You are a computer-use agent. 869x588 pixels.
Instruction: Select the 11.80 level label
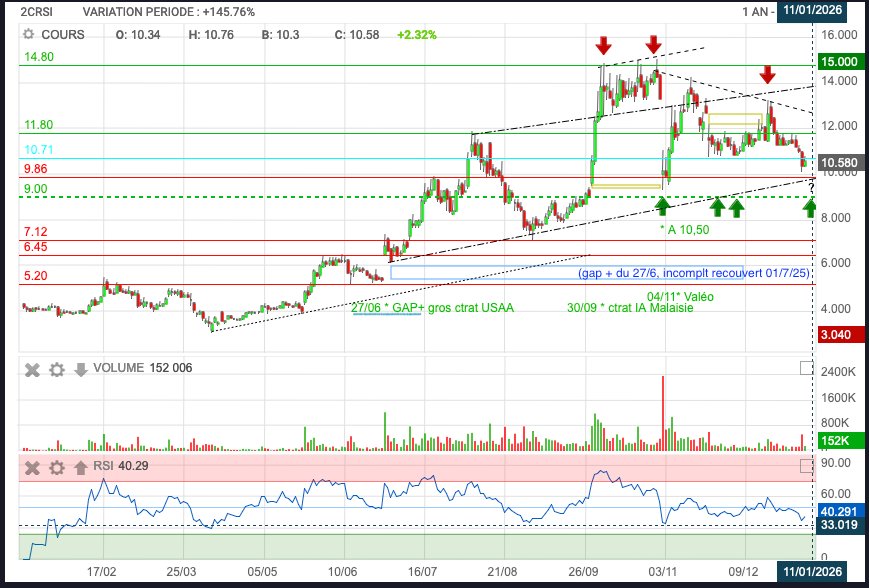tap(38, 125)
